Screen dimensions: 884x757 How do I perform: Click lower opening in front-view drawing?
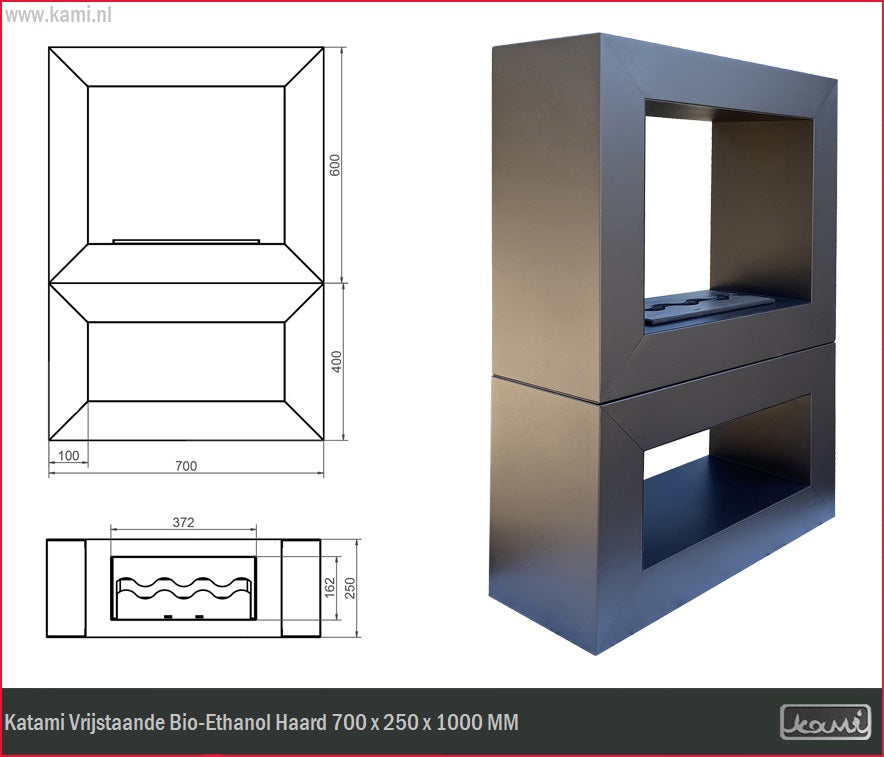186,361
